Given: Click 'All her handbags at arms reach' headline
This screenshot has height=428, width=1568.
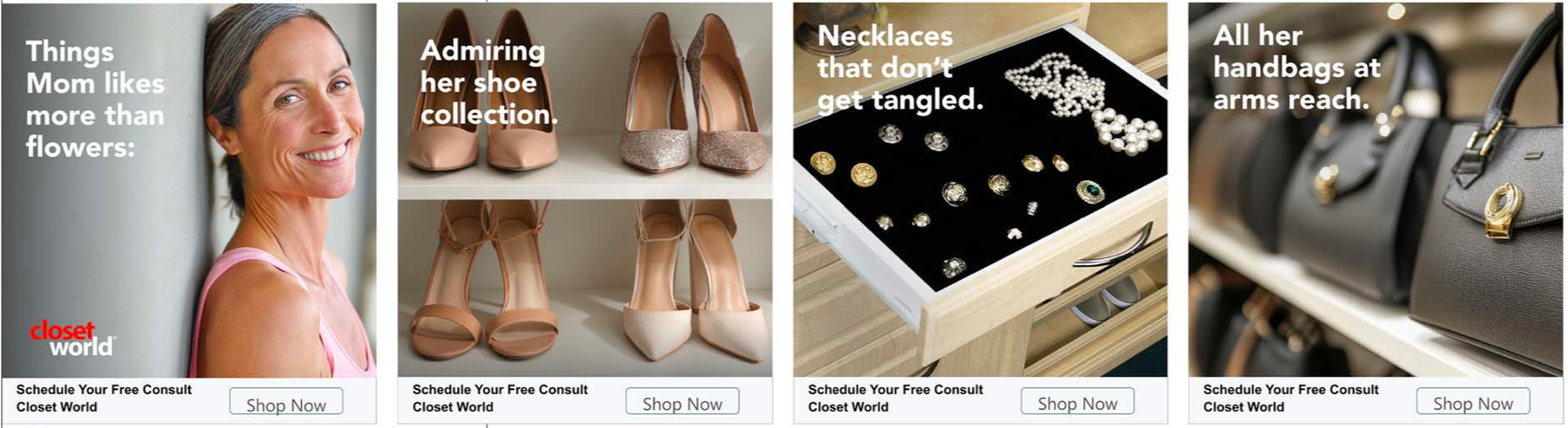Looking at the screenshot, I should point(1297,68).
